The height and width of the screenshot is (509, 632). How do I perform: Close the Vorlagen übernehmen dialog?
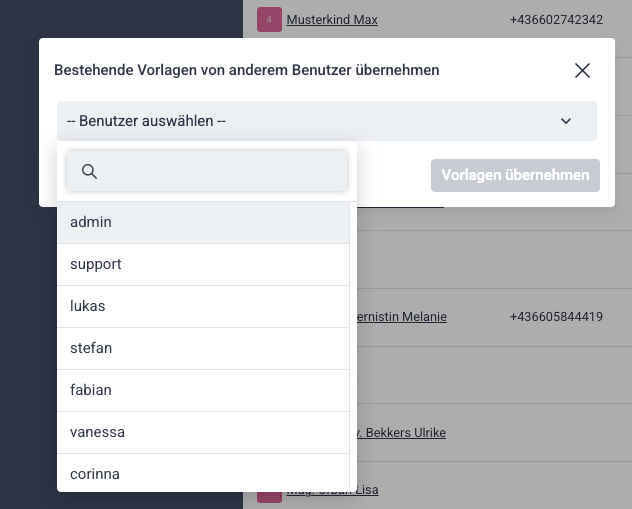[x=582, y=70]
